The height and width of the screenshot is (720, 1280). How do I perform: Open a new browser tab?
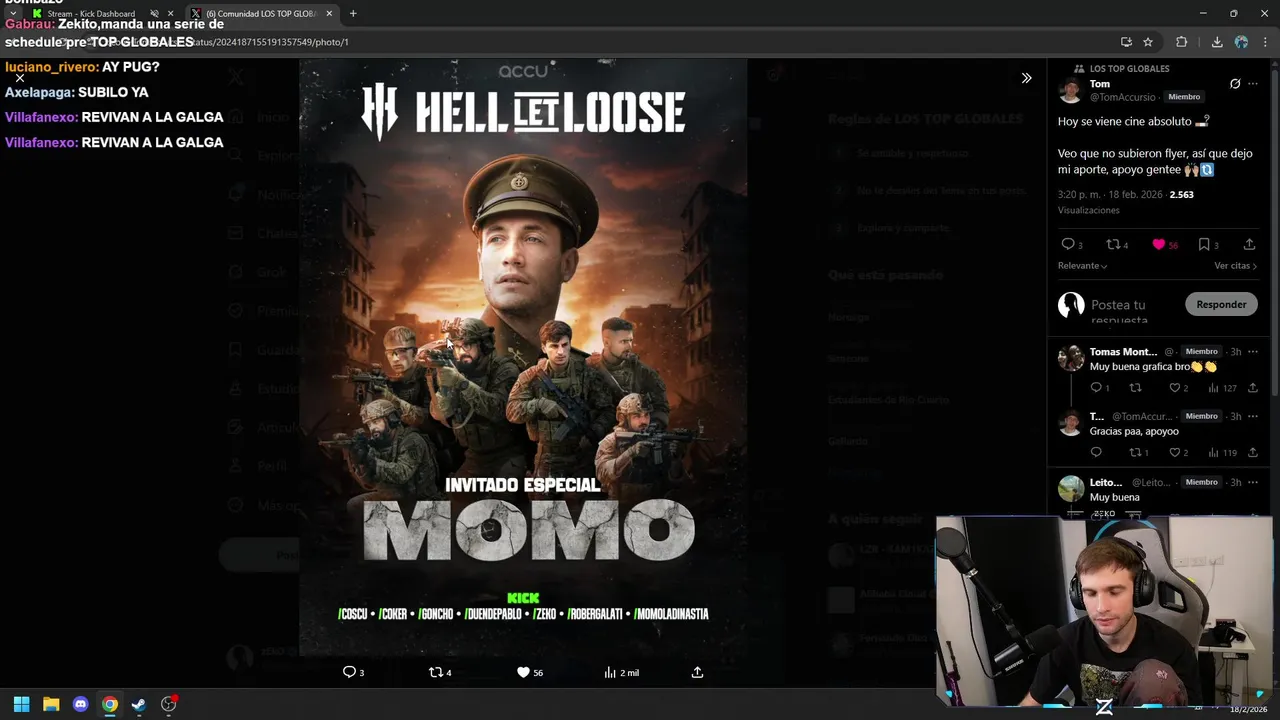pyautogui.click(x=353, y=14)
